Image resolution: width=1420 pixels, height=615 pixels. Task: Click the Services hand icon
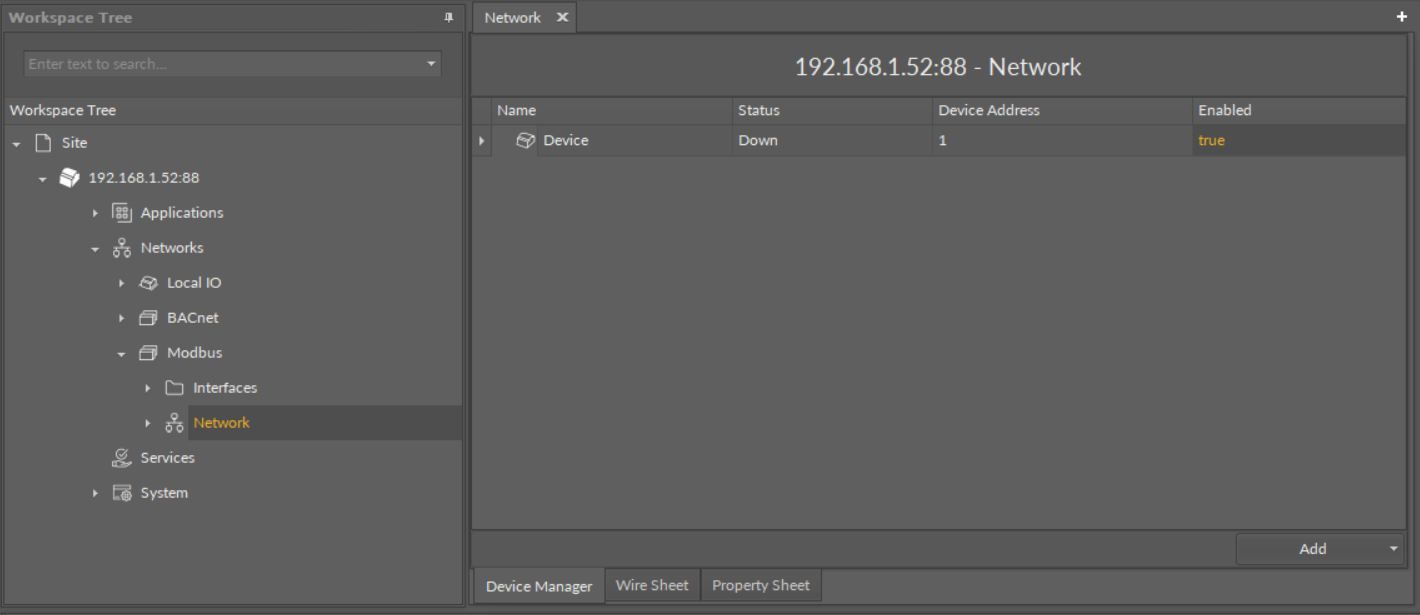click(x=121, y=458)
